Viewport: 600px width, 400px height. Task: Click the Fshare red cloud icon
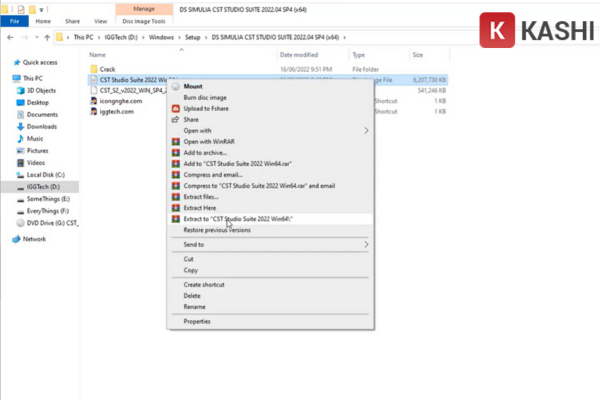(x=176, y=109)
